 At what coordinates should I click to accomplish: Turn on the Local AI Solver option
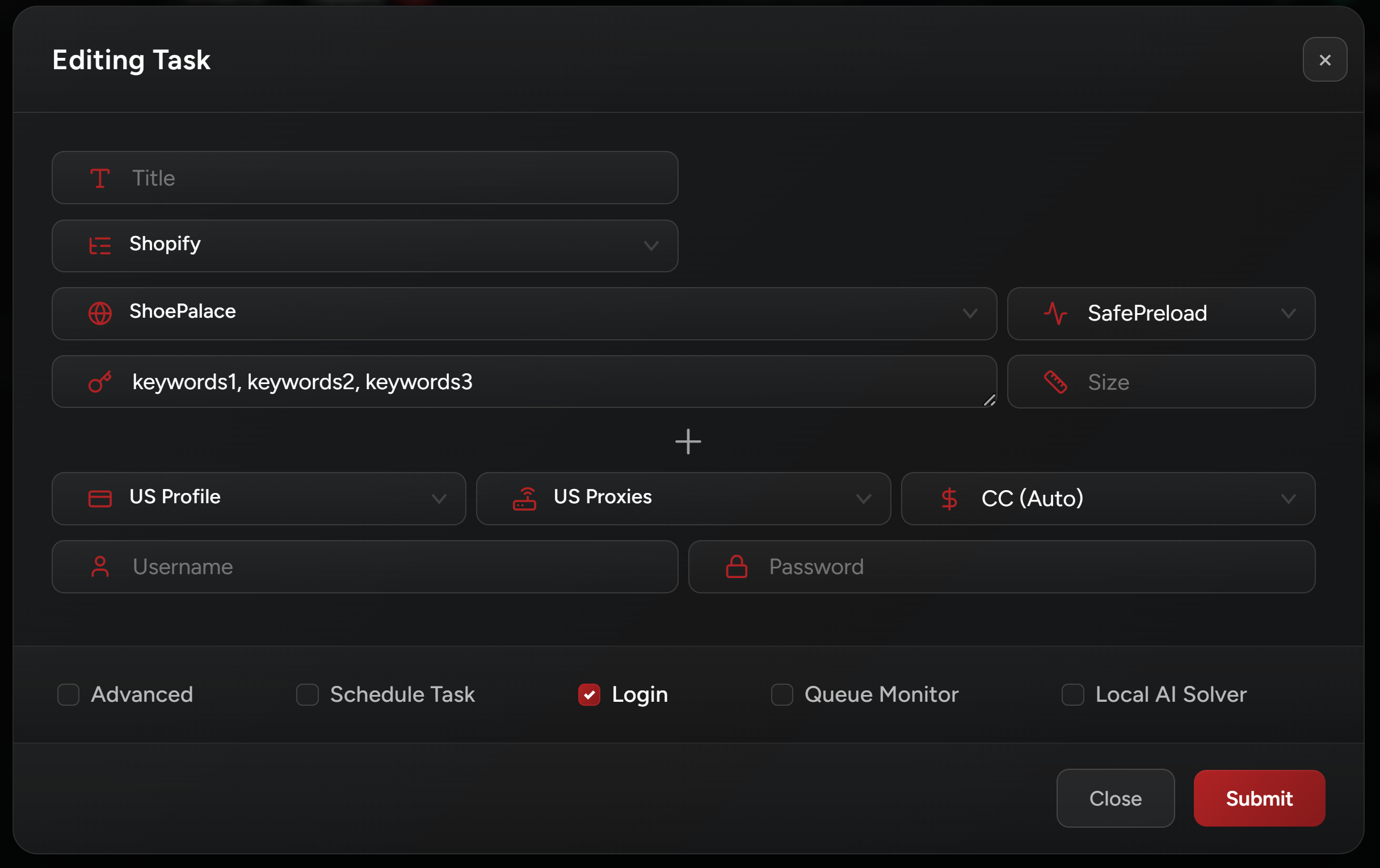click(x=1072, y=694)
